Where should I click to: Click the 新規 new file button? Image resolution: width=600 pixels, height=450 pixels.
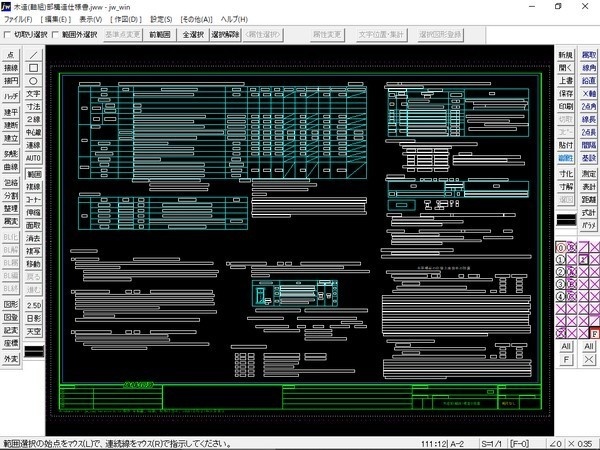pyautogui.click(x=566, y=55)
